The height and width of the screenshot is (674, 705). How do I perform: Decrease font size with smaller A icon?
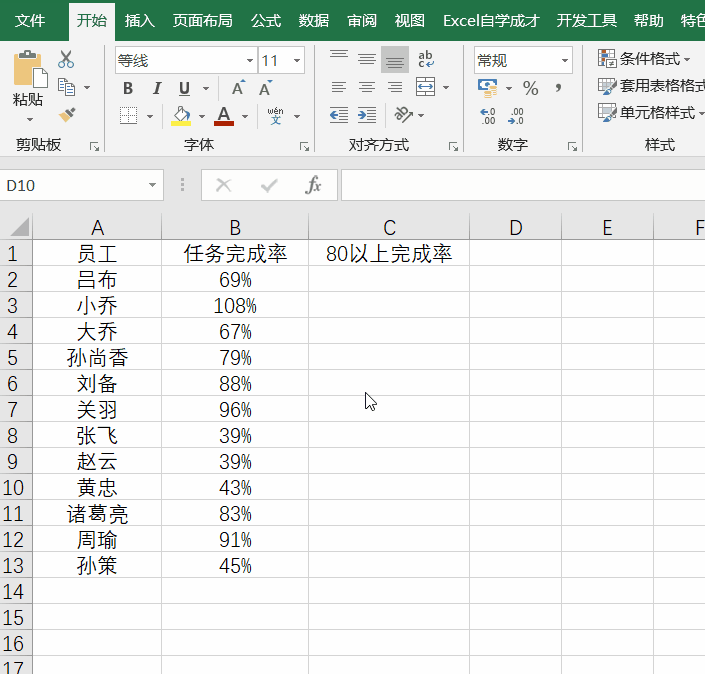pyautogui.click(x=266, y=88)
